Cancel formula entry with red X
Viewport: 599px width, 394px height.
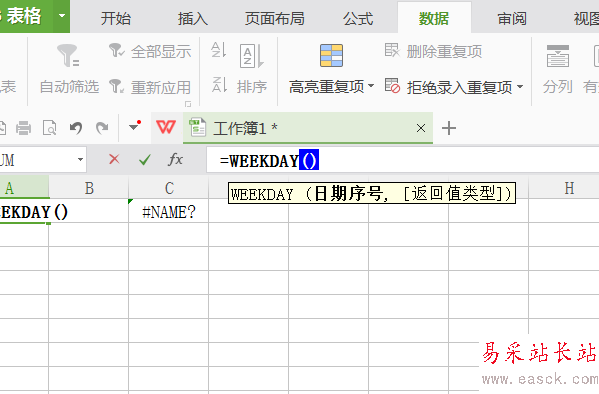(114, 159)
